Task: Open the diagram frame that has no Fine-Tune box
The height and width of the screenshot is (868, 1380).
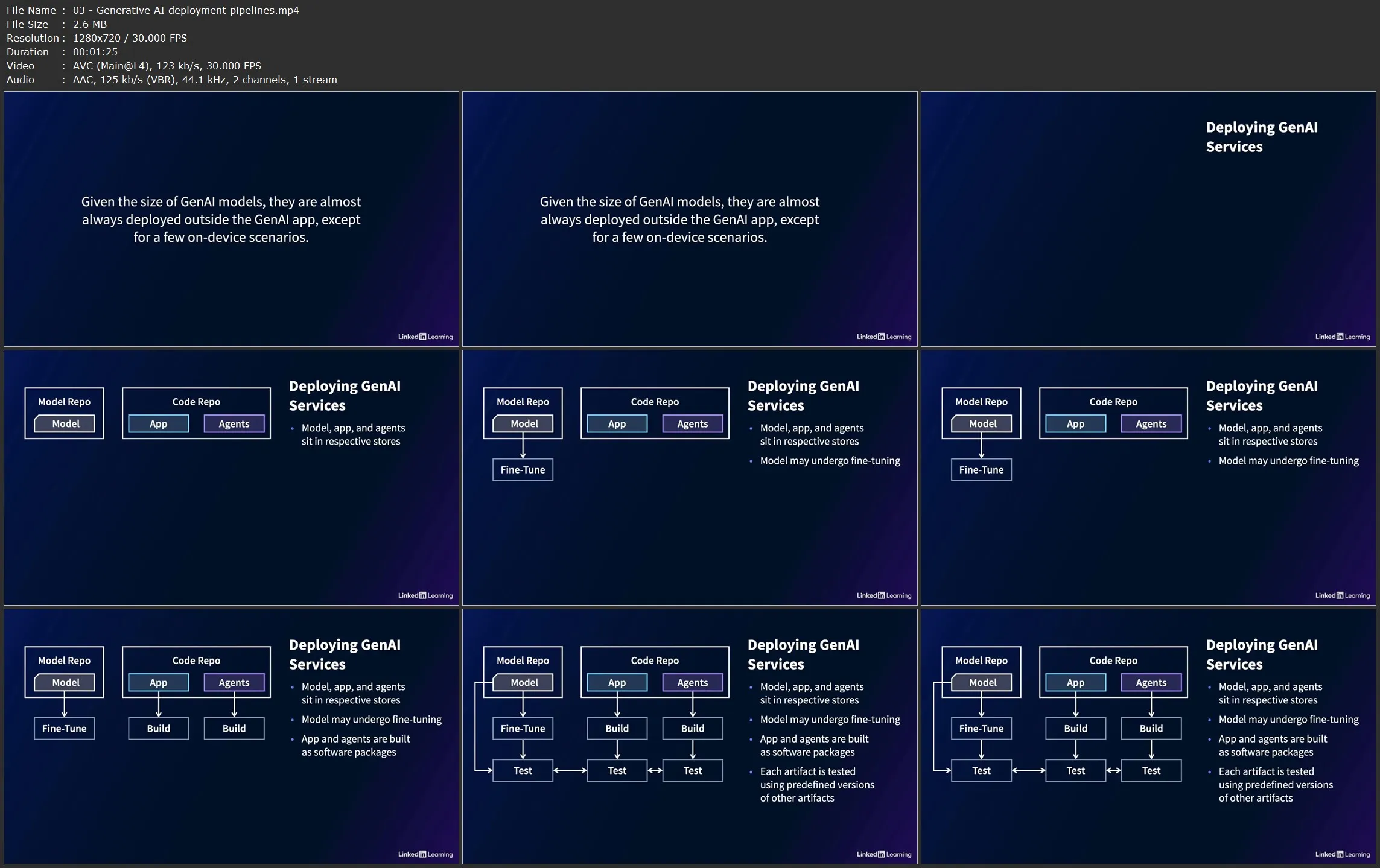Action: pos(231,478)
